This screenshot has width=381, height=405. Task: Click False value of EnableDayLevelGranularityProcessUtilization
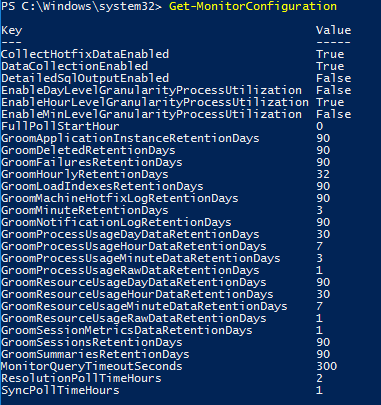pyautogui.click(x=333, y=90)
